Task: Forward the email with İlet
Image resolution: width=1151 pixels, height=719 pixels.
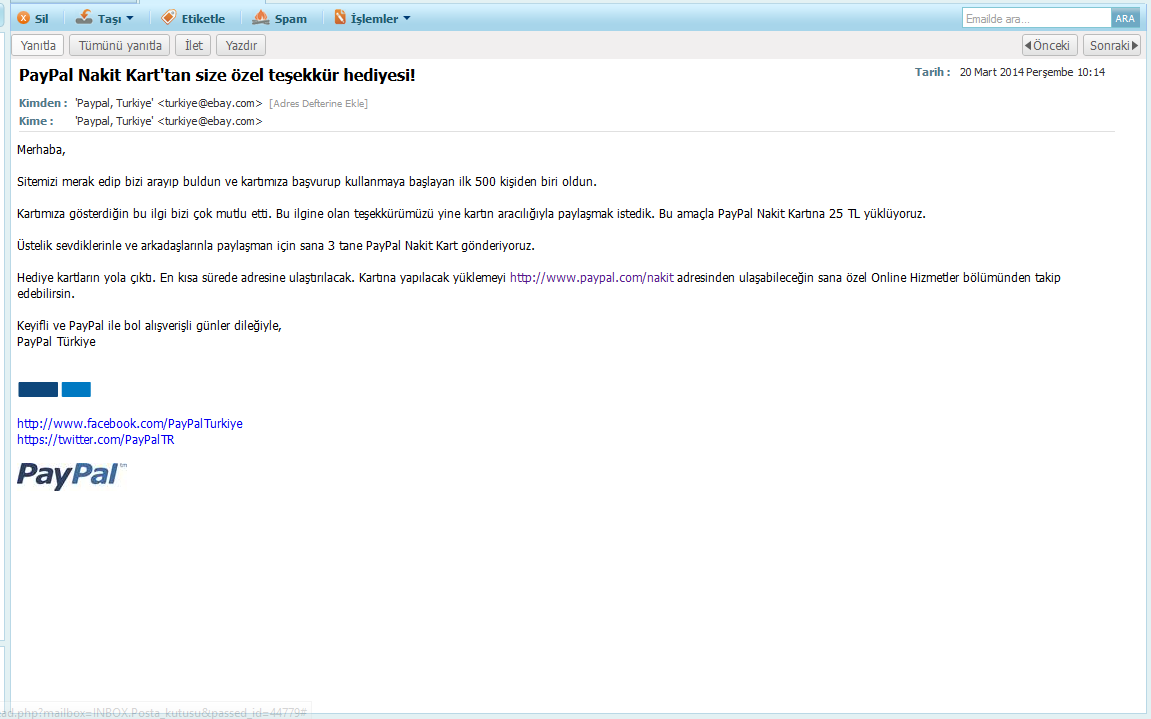Action: (x=194, y=46)
